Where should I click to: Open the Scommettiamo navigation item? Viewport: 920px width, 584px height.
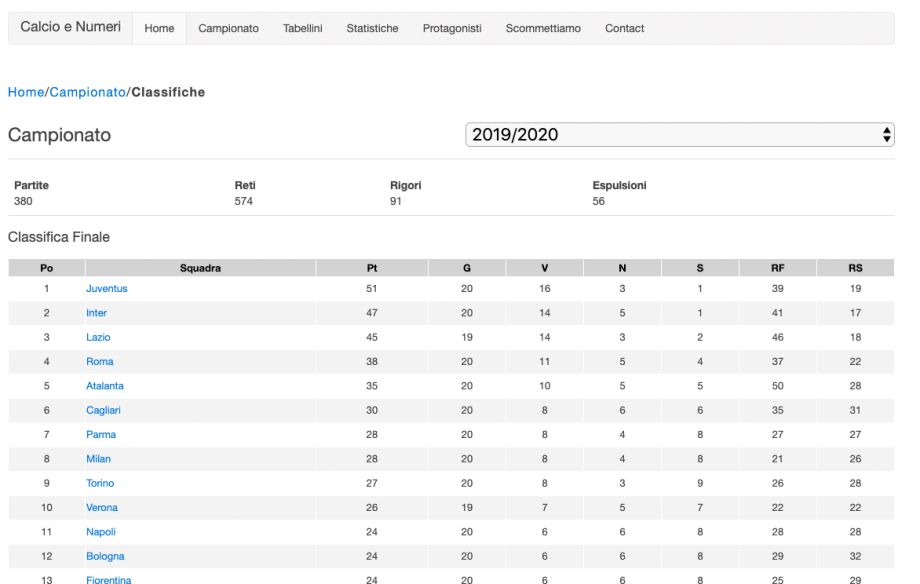coord(543,28)
